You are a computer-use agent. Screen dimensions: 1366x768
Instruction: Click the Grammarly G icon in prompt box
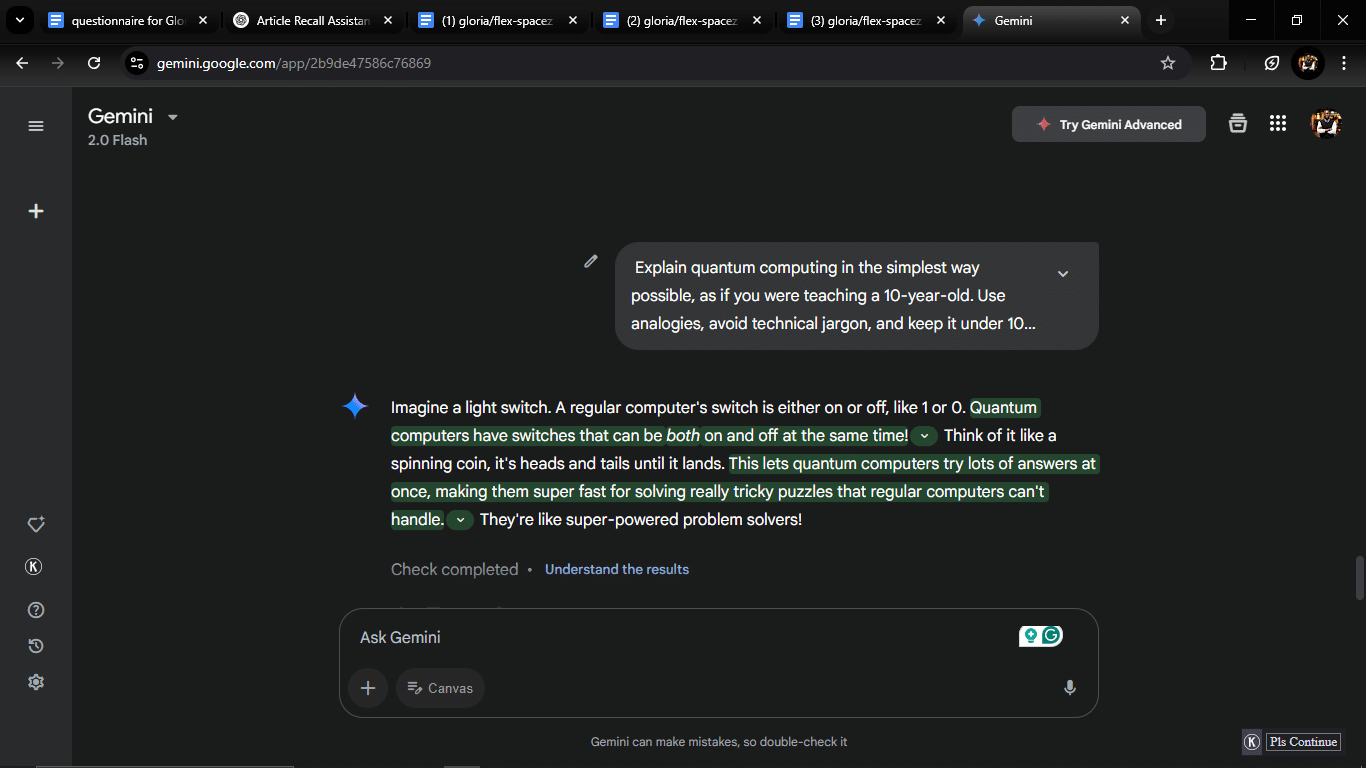click(1051, 635)
